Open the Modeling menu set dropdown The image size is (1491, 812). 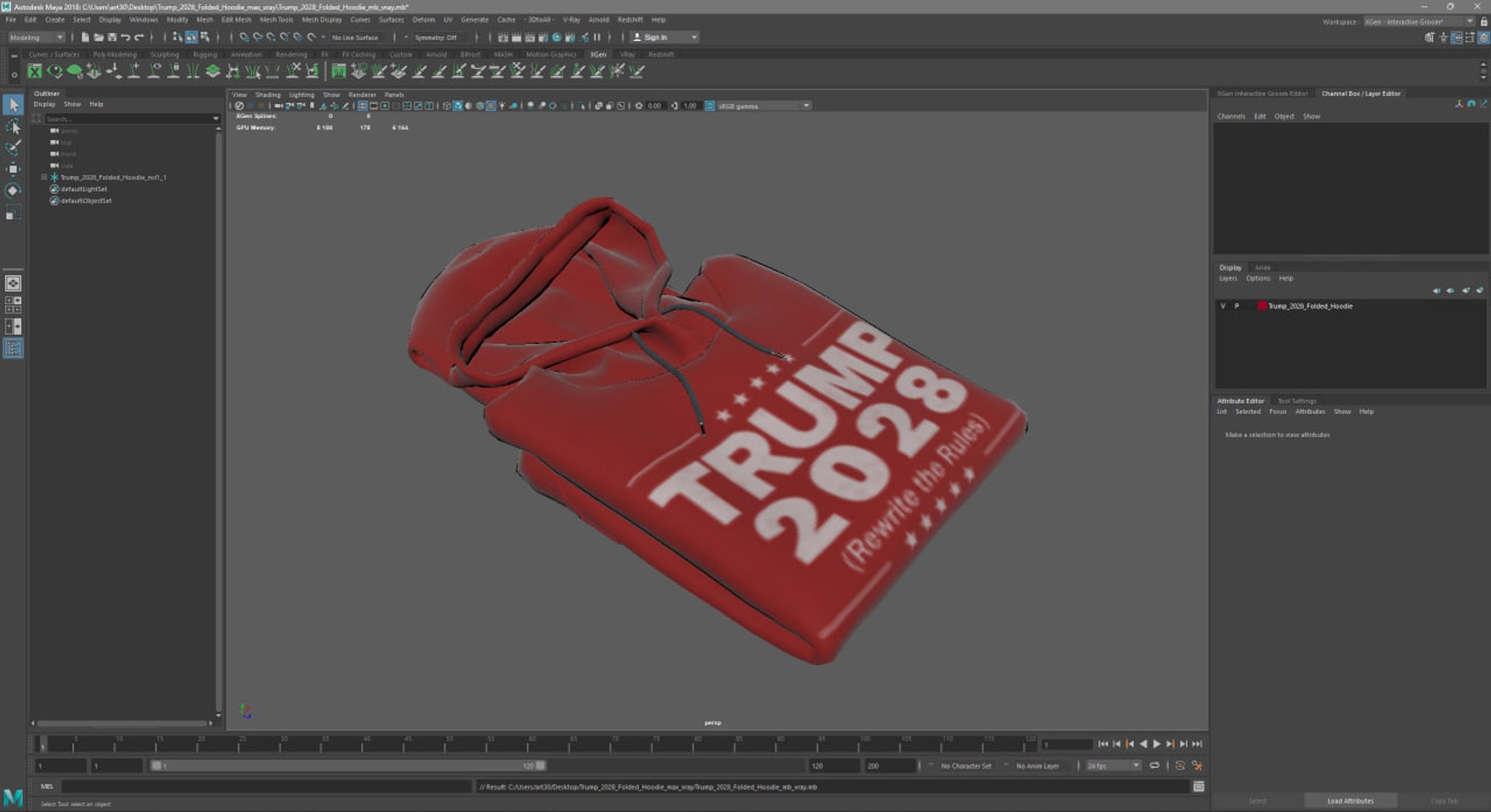click(x=36, y=37)
